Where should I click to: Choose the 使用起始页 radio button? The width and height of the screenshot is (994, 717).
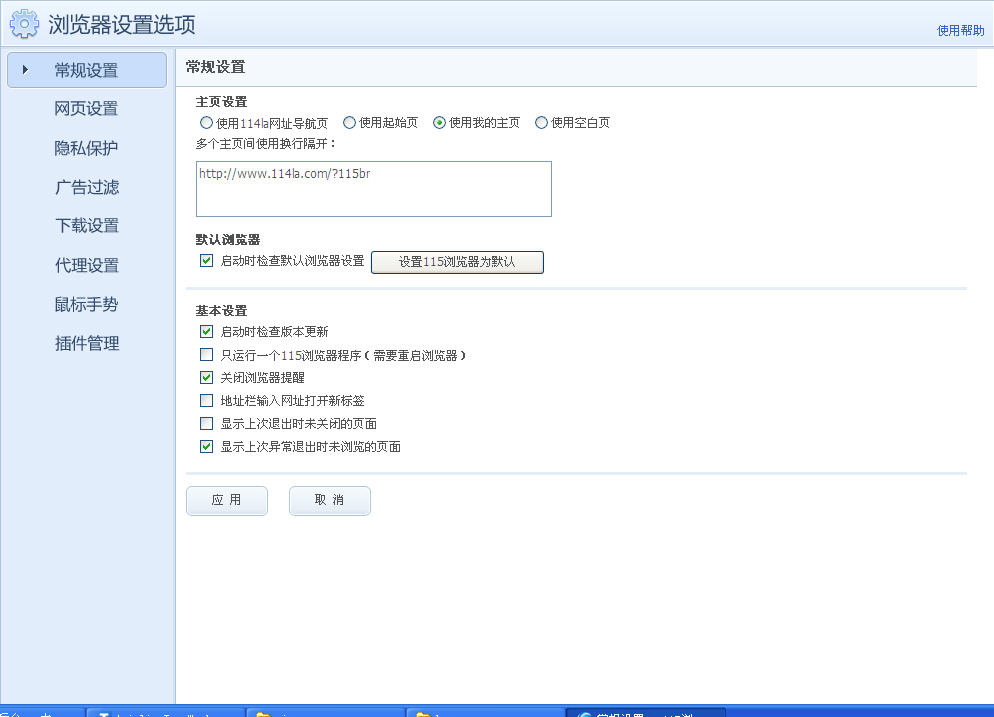coord(350,123)
